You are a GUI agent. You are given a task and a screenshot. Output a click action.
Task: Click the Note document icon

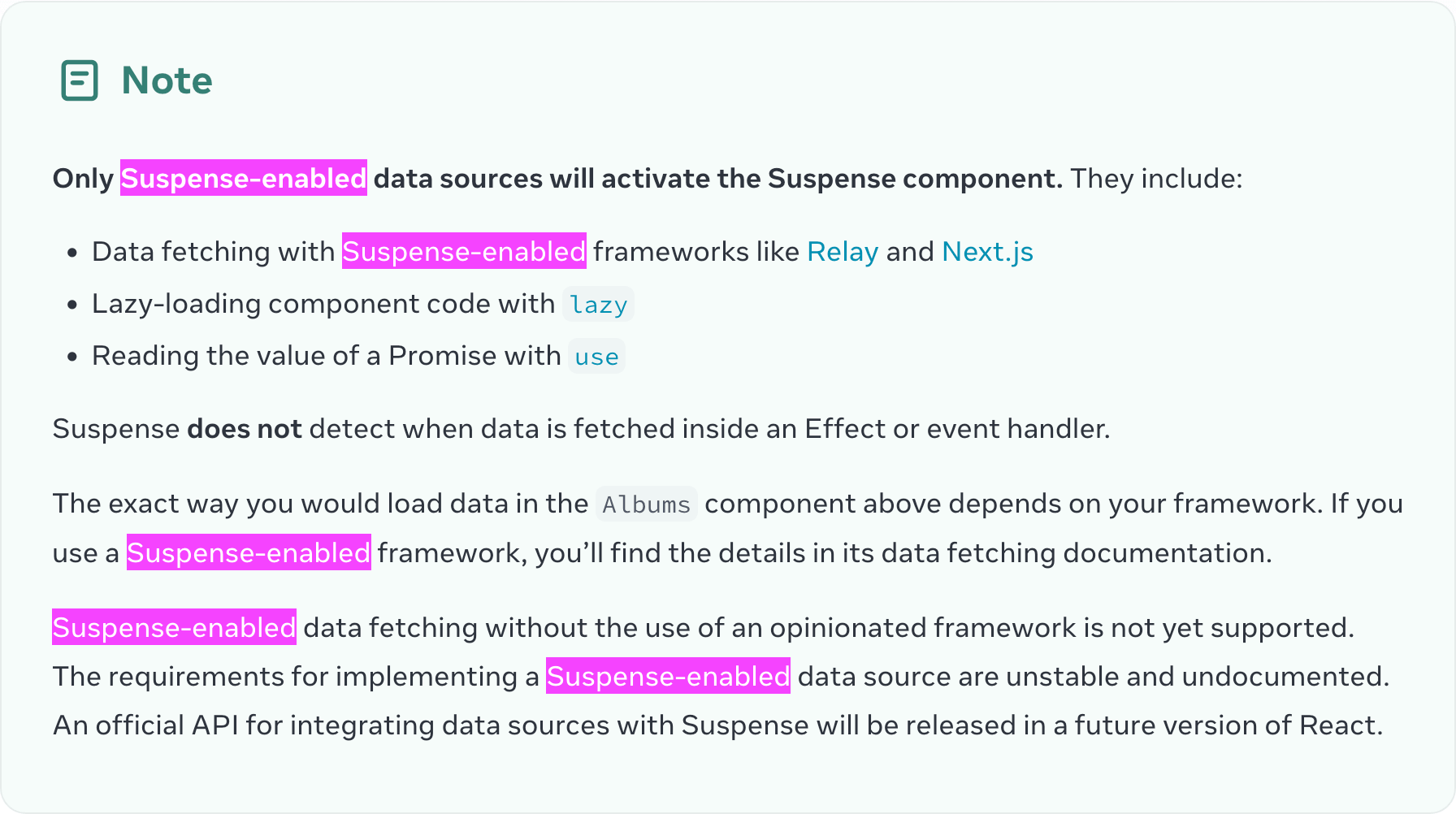(x=80, y=80)
